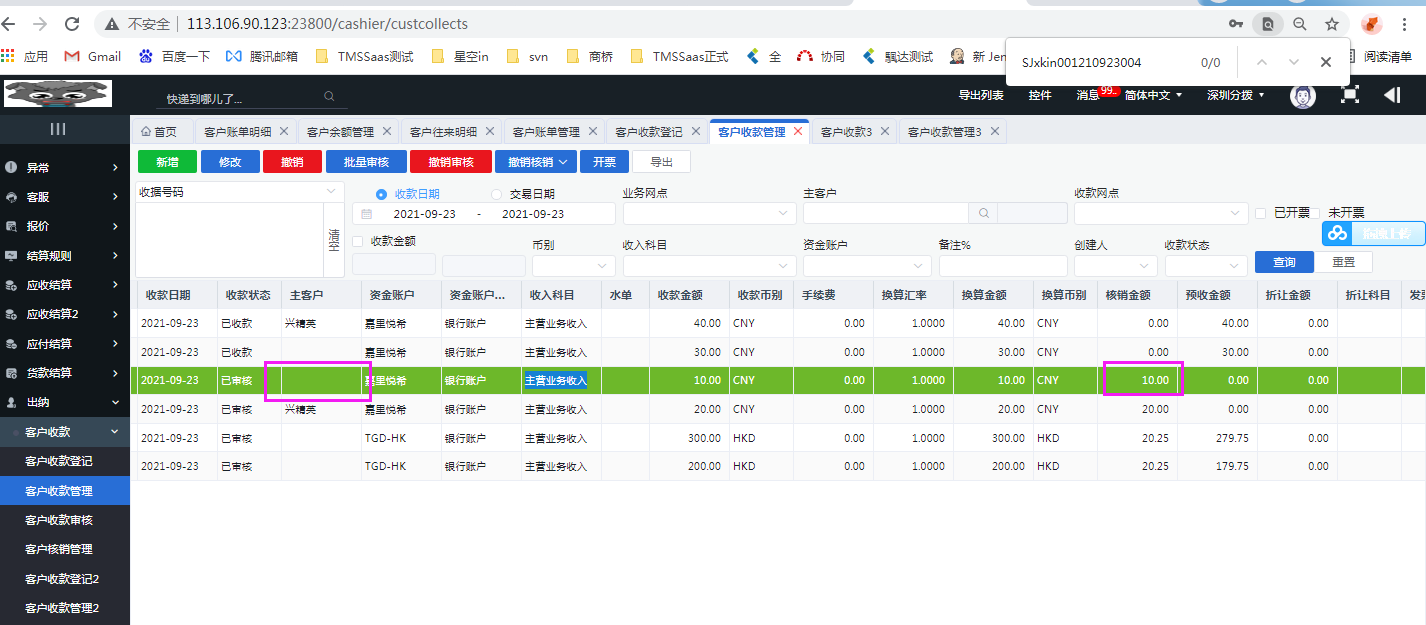The height and width of the screenshot is (625, 1426).
Task: Click the 批量审核 button
Action: (x=367, y=162)
